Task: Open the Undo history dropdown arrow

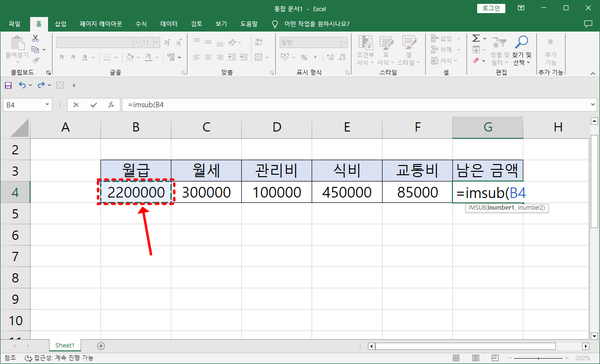Action: [30, 85]
